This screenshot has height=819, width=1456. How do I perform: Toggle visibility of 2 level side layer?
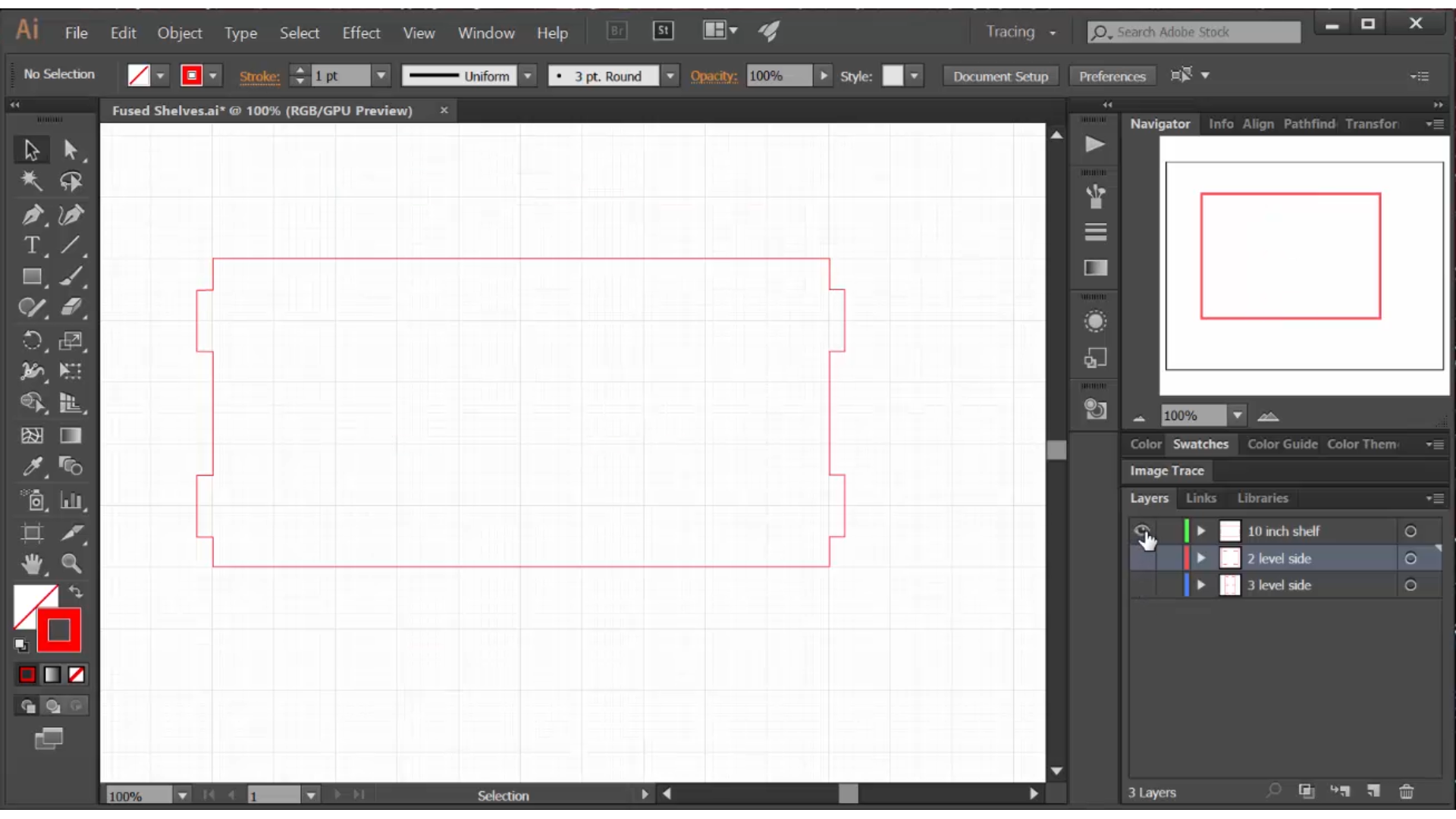pos(1141,557)
